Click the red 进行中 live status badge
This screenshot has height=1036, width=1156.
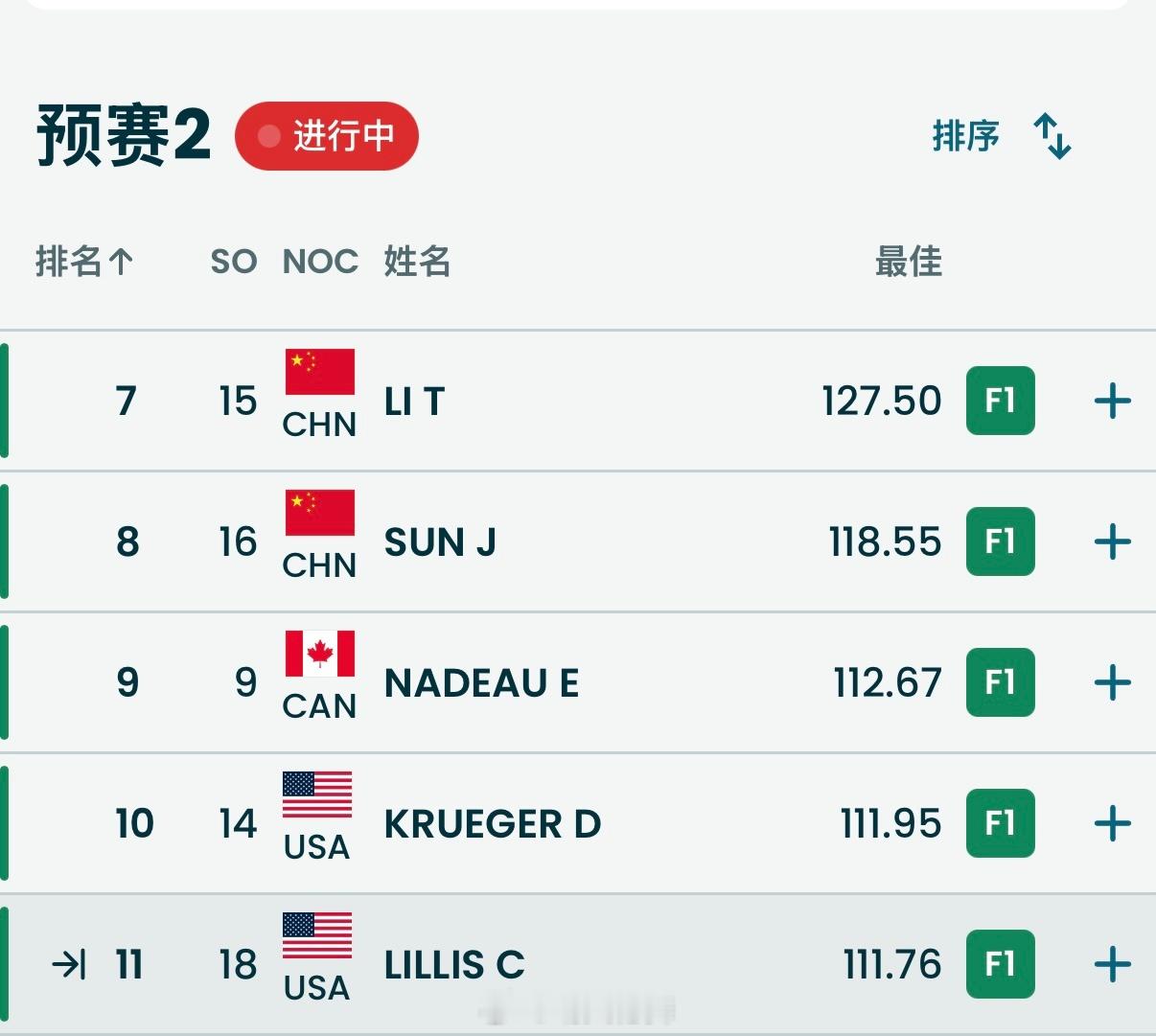click(x=327, y=136)
